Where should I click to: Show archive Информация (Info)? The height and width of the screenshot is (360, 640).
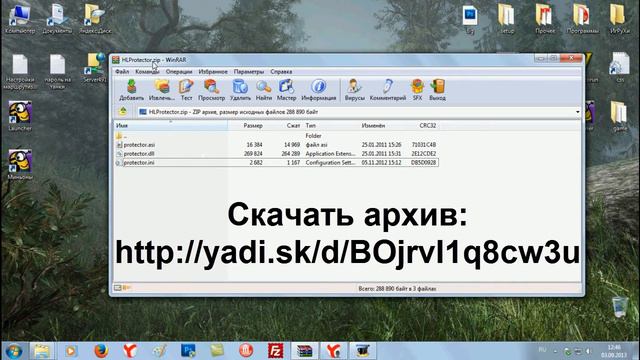pyautogui.click(x=318, y=90)
